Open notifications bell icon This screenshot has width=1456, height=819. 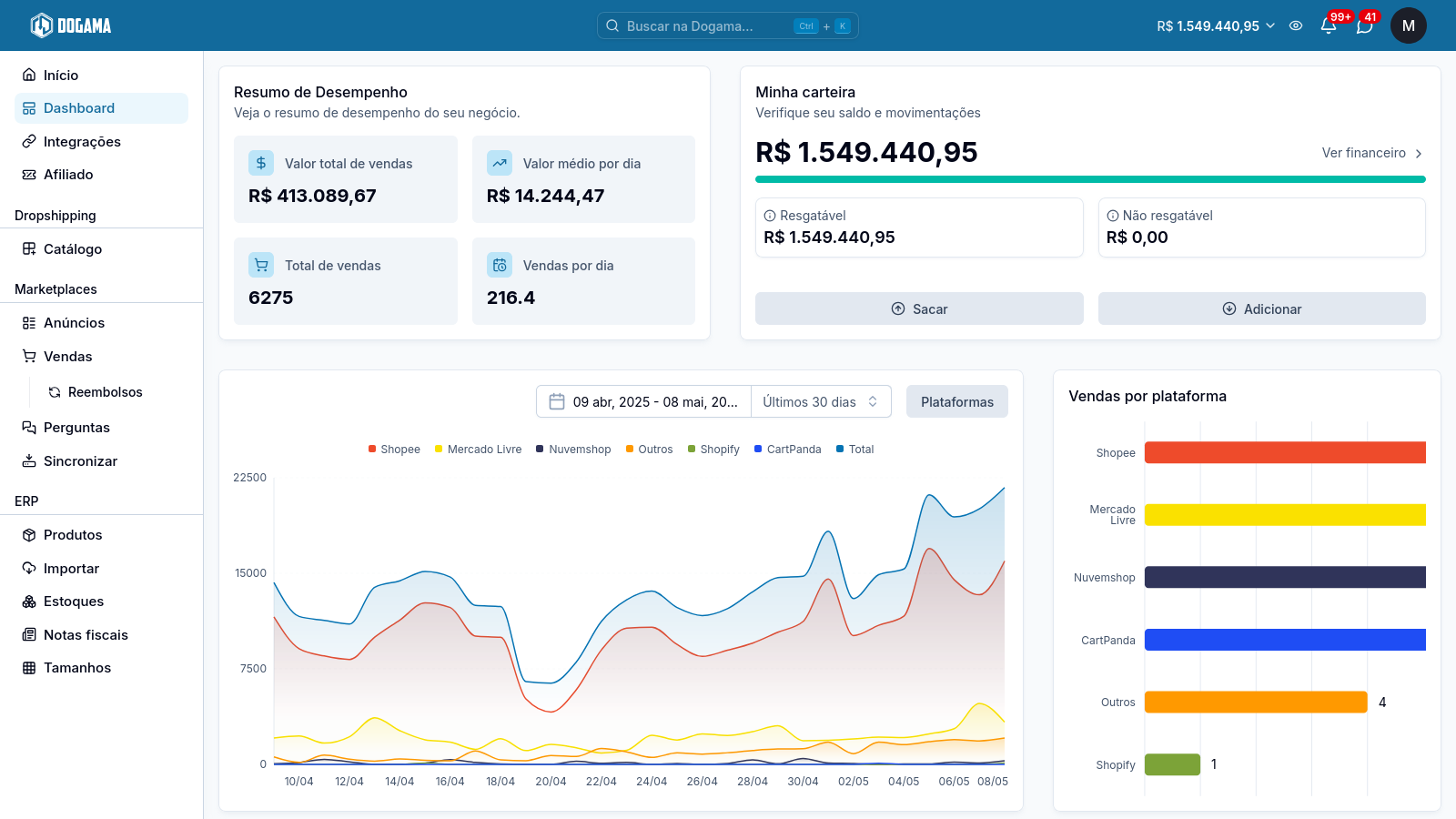click(1329, 25)
